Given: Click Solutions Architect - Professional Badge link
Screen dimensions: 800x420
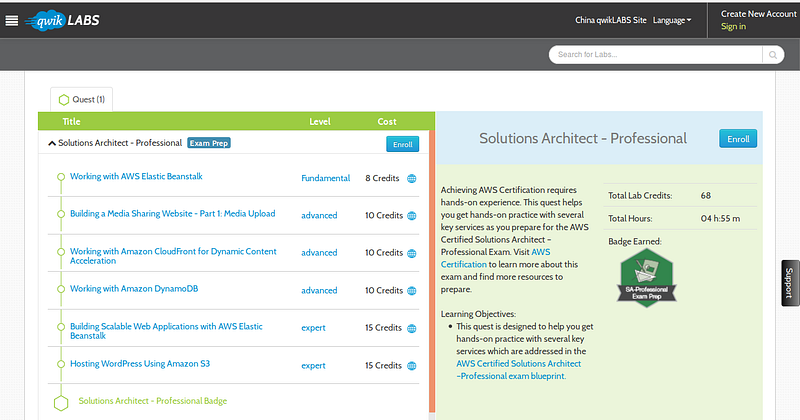Looking at the screenshot, I should tap(153, 401).
